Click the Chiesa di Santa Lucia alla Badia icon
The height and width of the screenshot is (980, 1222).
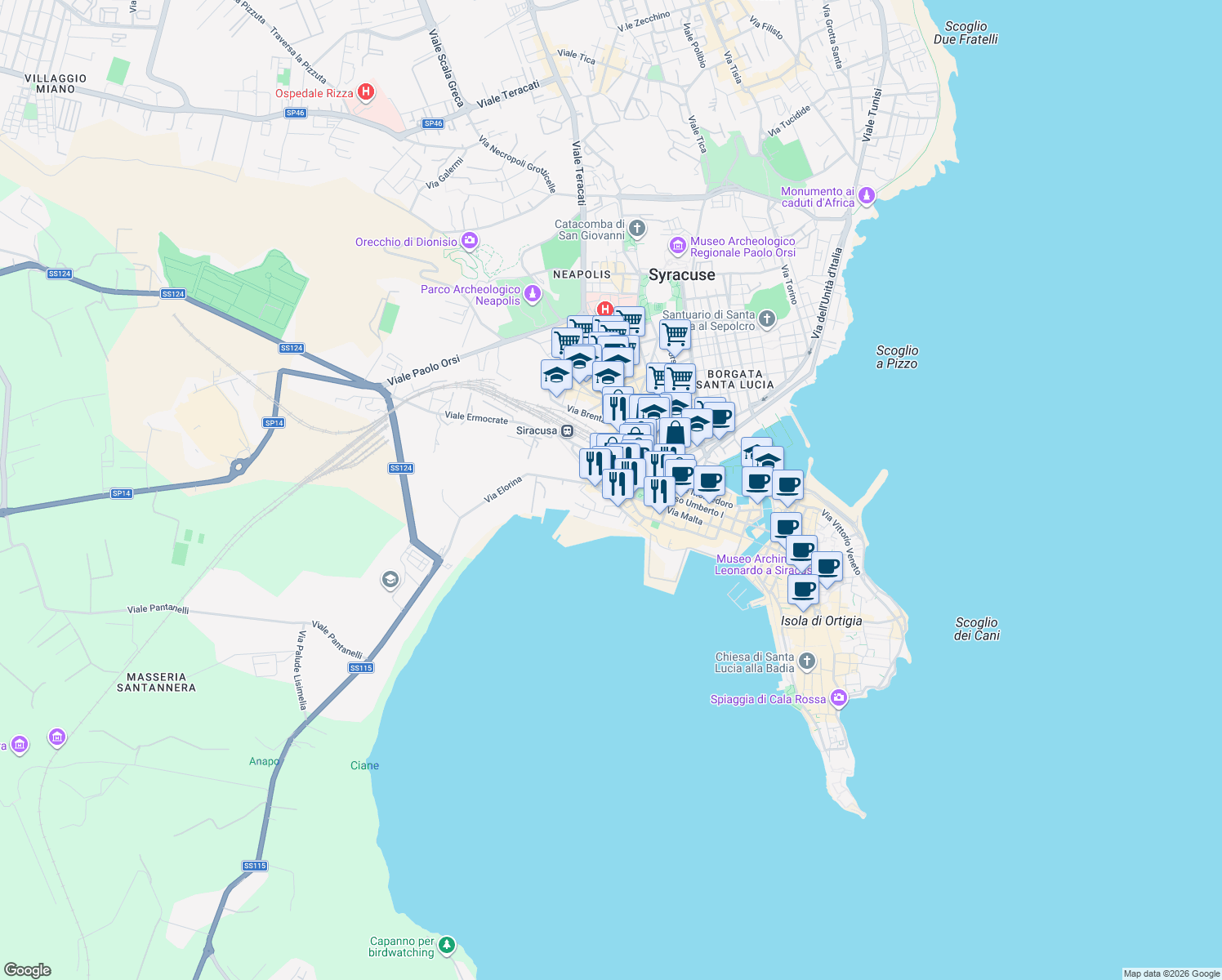coord(807,661)
